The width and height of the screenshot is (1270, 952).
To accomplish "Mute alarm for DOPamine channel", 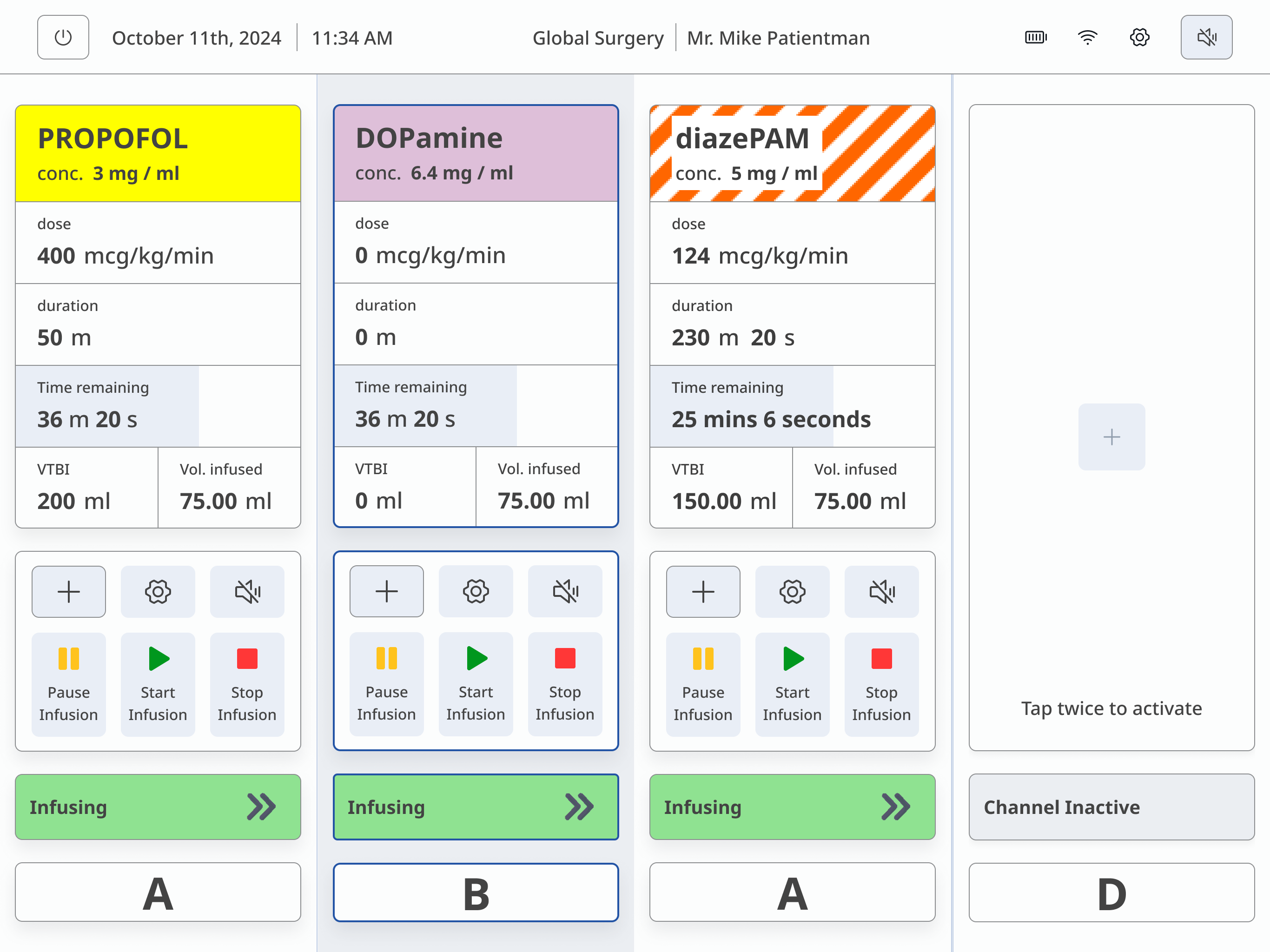I will coord(565,591).
